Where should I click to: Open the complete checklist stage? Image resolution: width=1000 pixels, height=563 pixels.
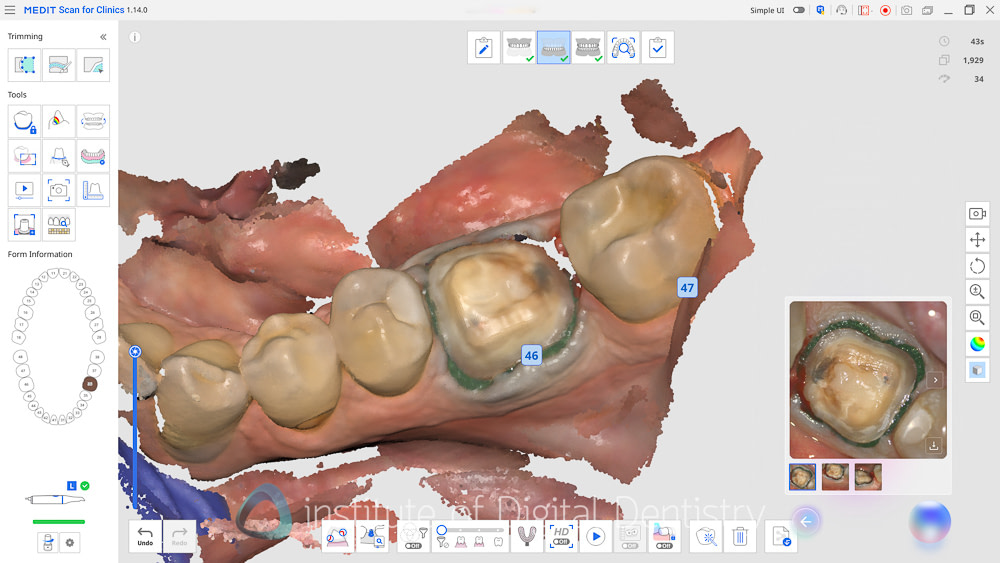[658, 48]
